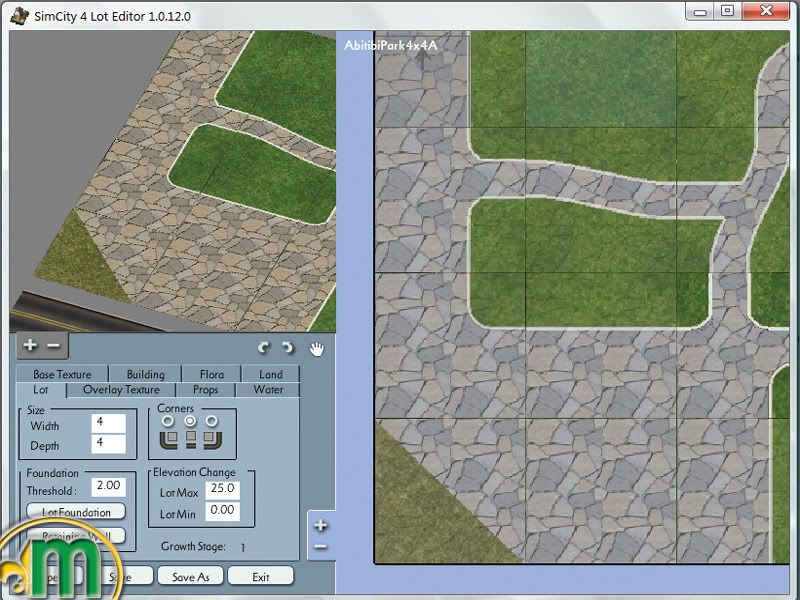800x600 pixels.
Task: Switch to the Overlay Texture tab
Action: coord(121,390)
